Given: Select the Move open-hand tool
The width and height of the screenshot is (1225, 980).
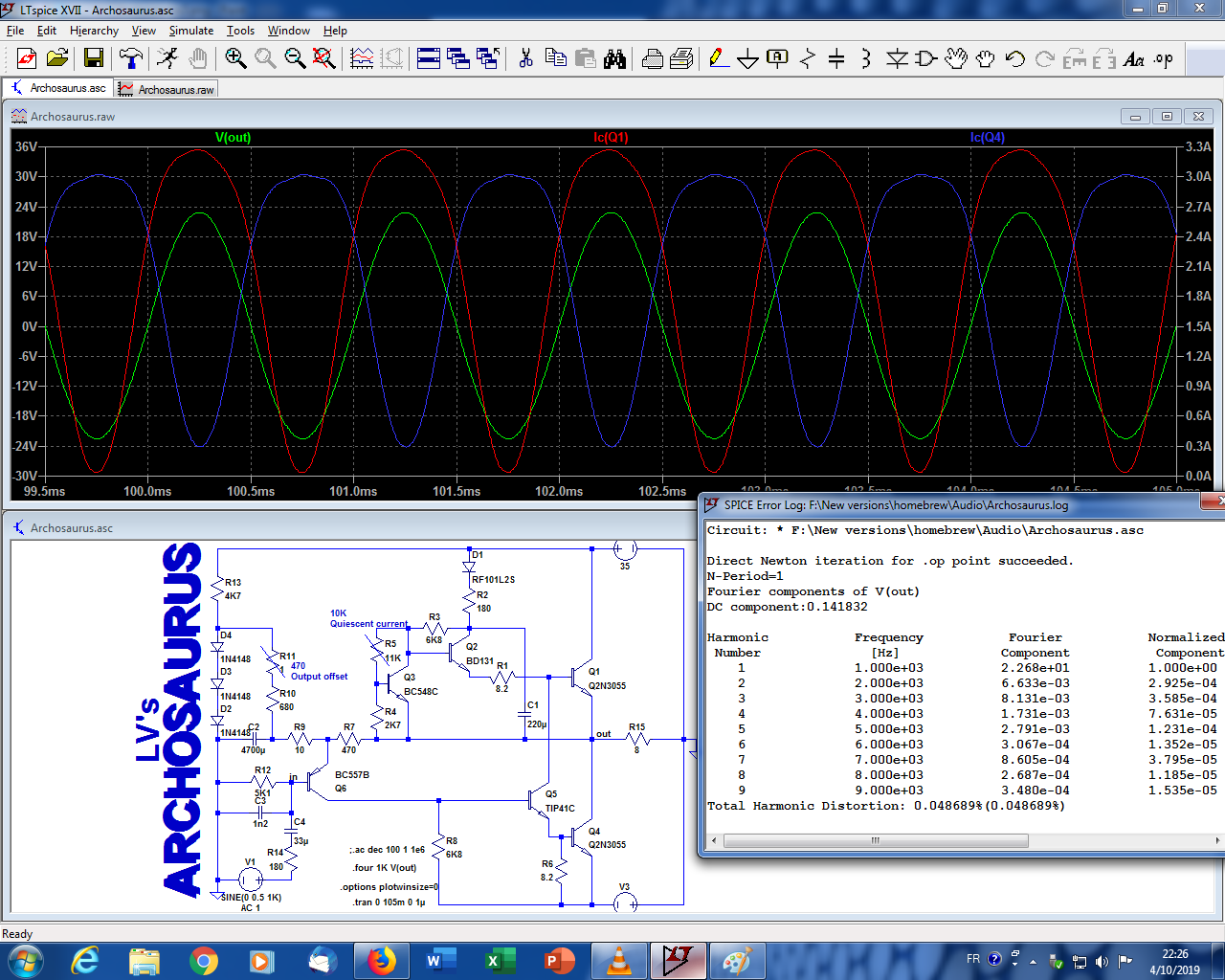Looking at the screenshot, I should coord(956,59).
